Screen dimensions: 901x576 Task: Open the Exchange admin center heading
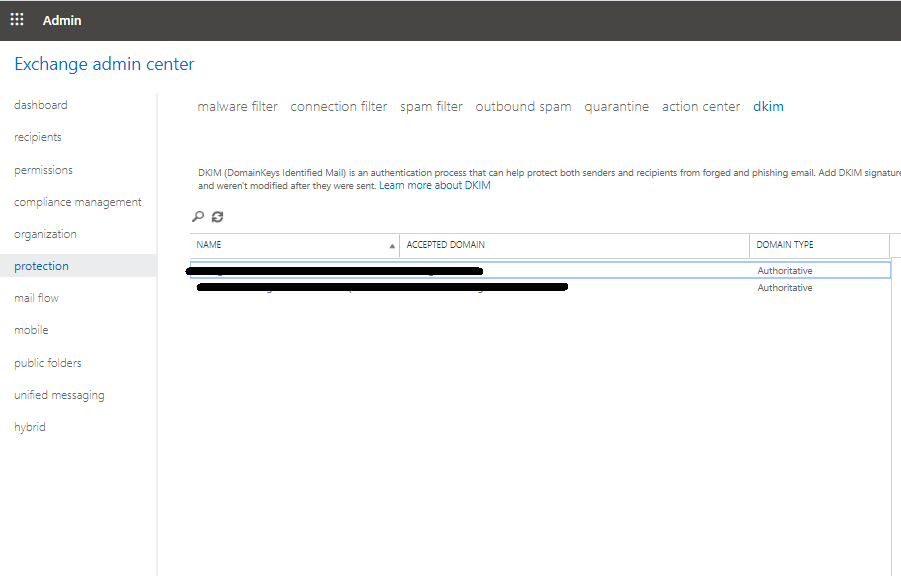[x=104, y=64]
